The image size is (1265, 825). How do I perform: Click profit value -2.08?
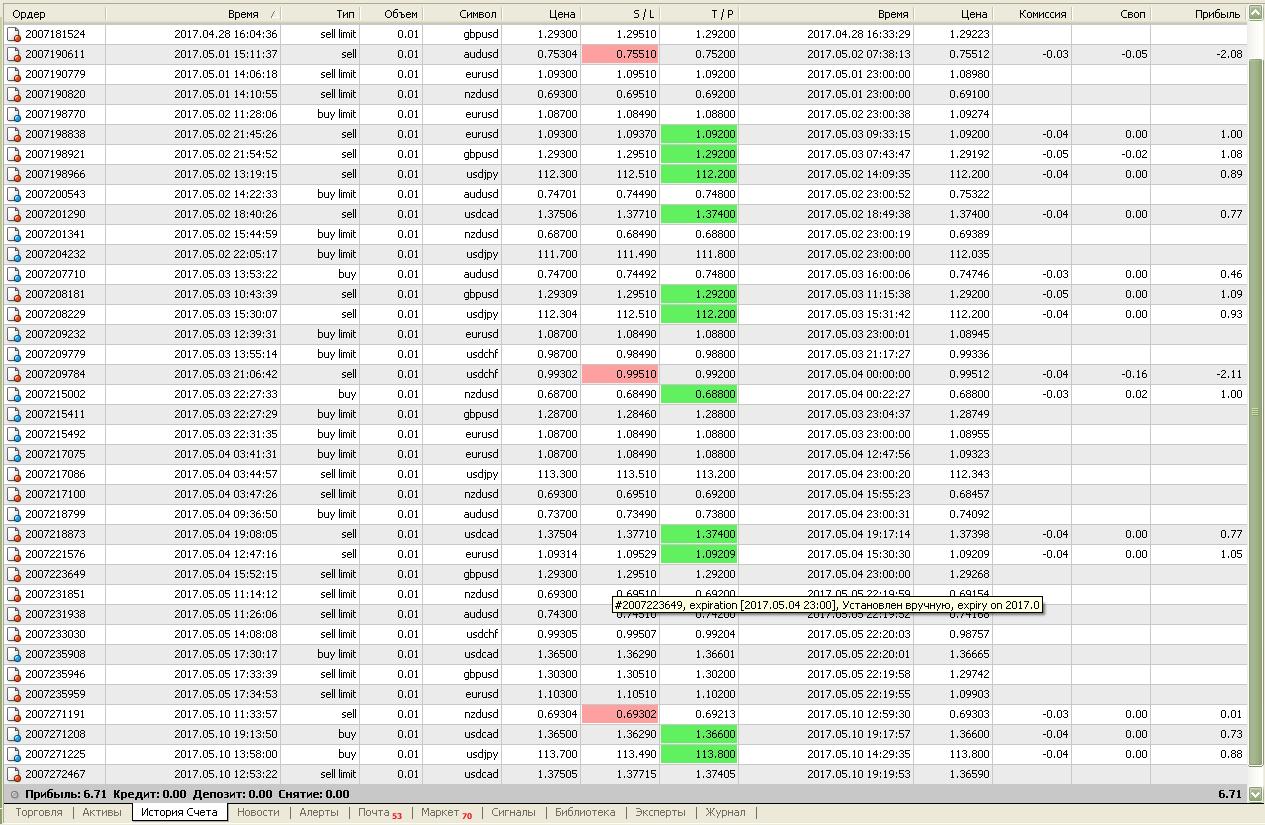(1228, 54)
